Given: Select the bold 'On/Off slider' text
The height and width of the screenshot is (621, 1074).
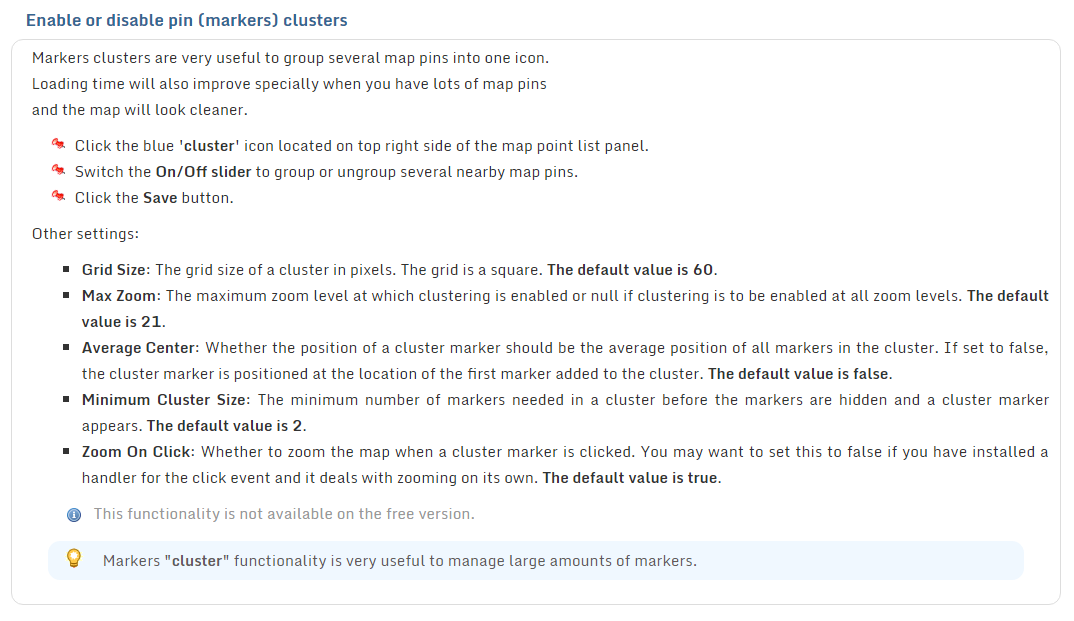Looking at the screenshot, I should tap(203, 172).
